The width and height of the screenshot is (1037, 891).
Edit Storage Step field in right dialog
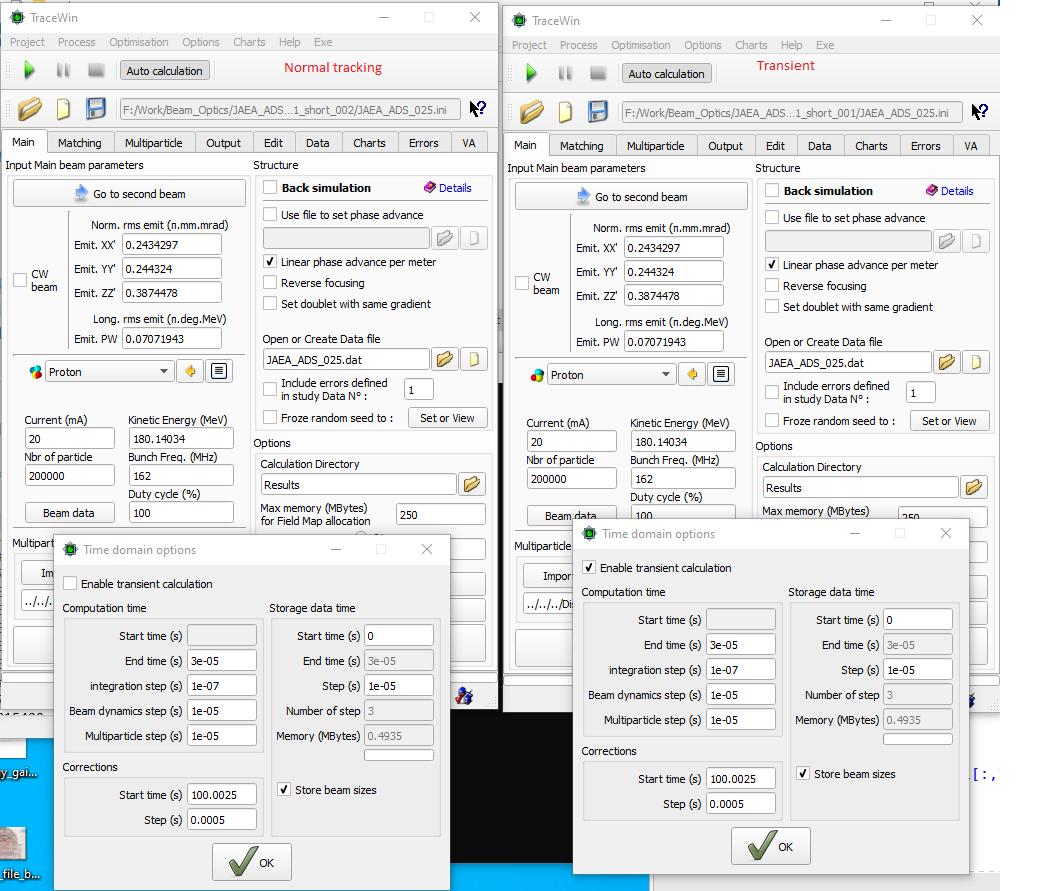[918, 670]
